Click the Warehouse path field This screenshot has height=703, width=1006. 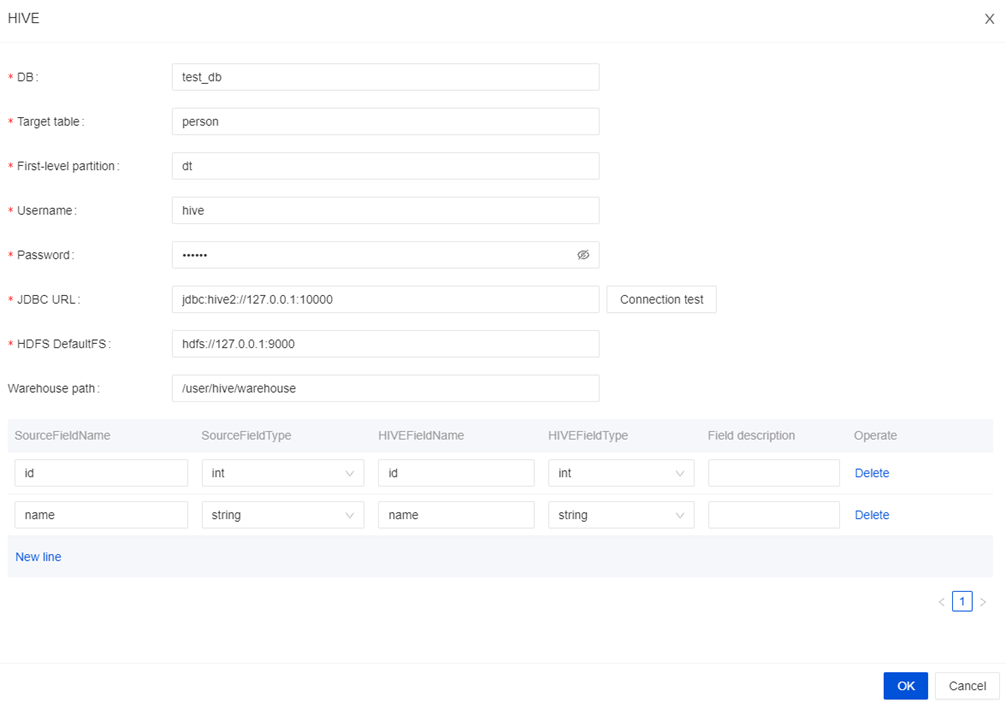click(385, 388)
